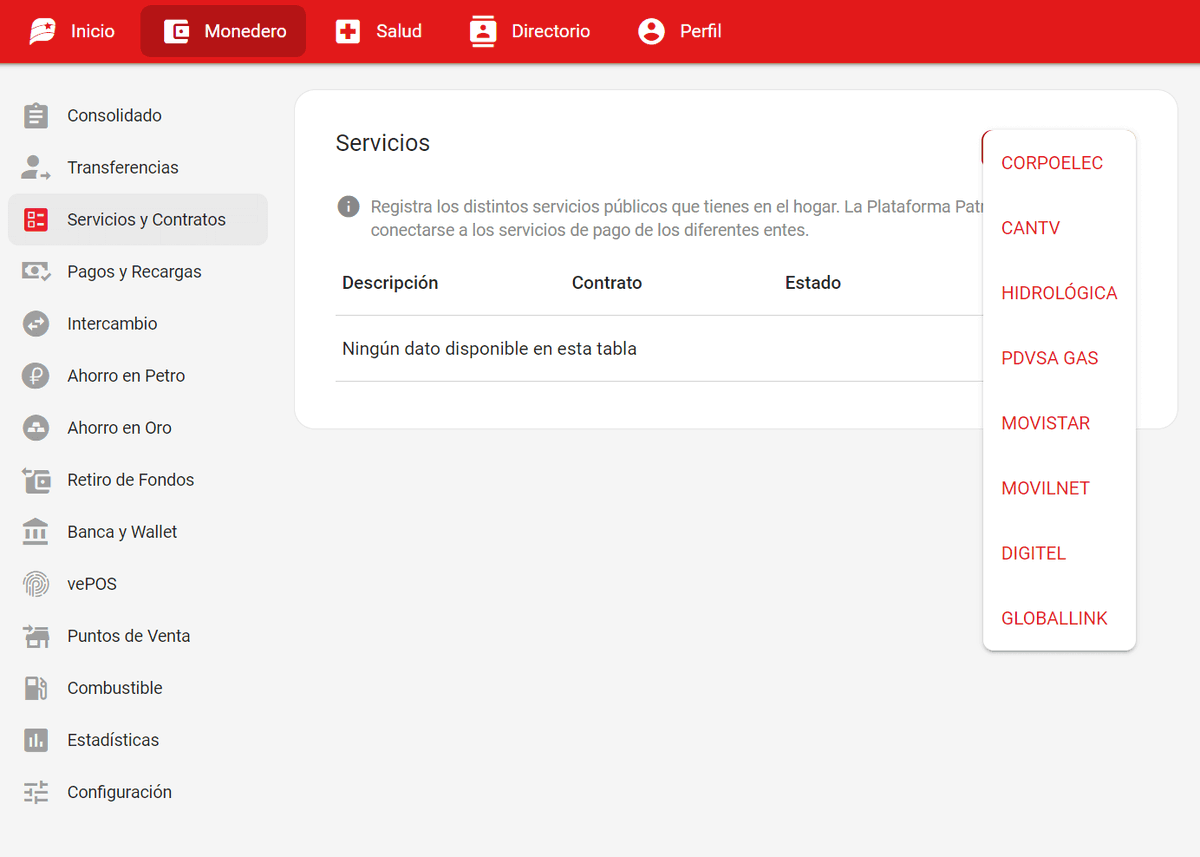Click the Puntos de Venta store icon
The image size is (1200, 857).
pyautogui.click(x=36, y=636)
